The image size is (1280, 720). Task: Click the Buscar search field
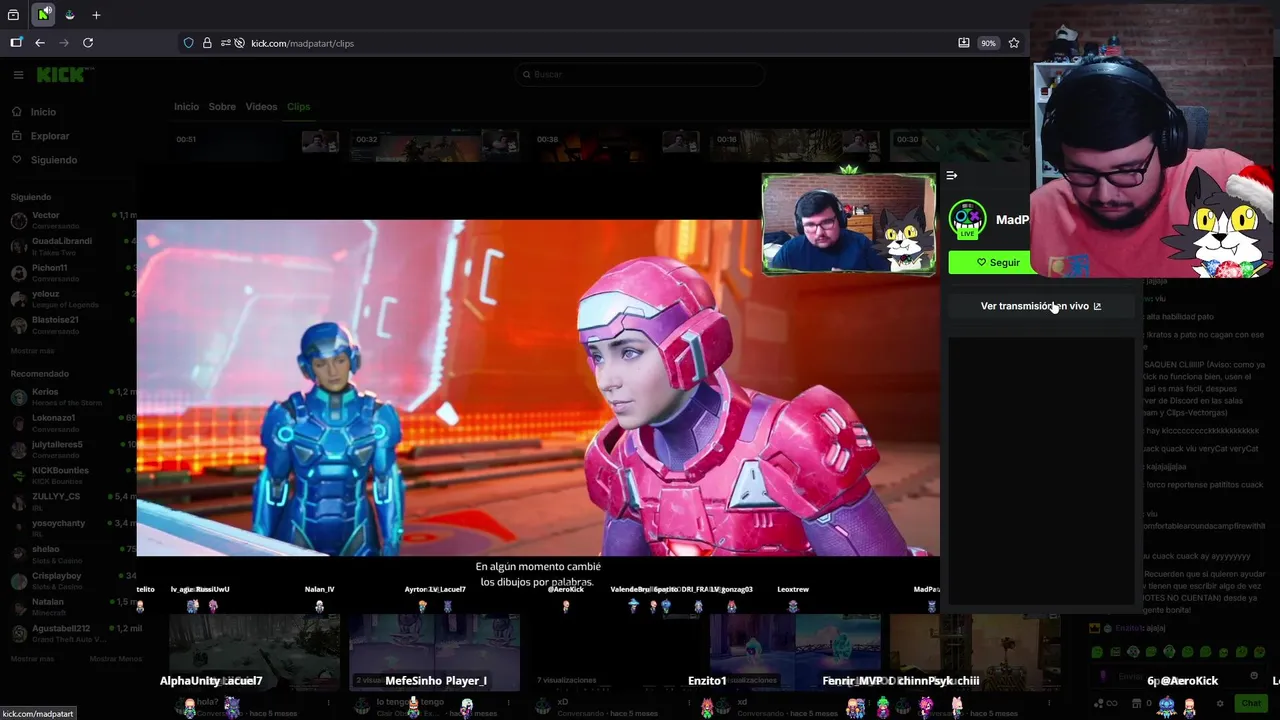pyautogui.click(x=640, y=74)
